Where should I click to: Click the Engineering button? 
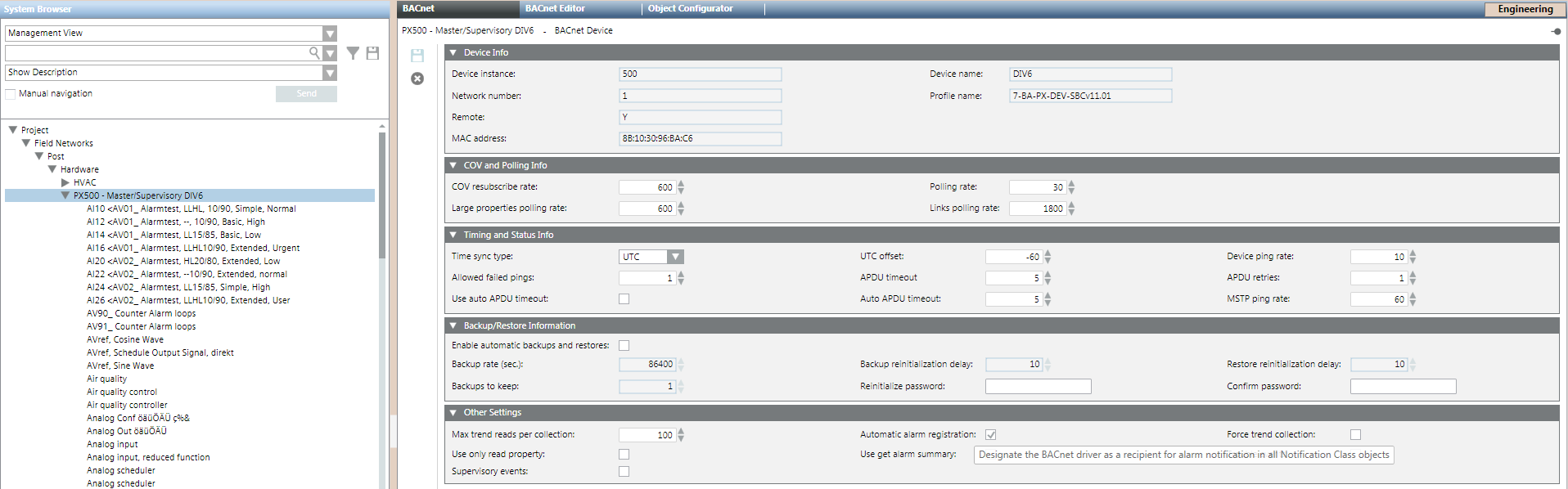[1525, 9]
